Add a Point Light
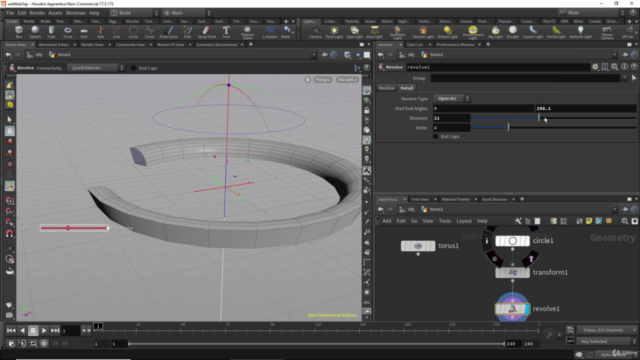 [334, 32]
